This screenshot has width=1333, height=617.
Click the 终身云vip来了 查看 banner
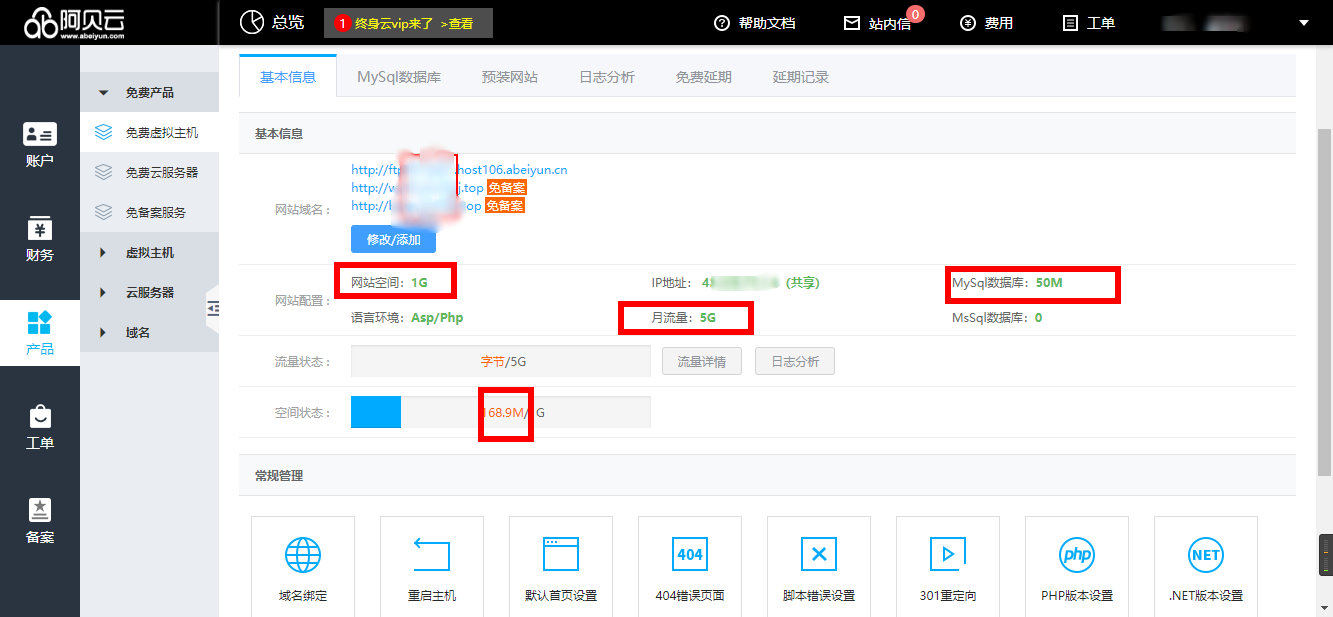coord(408,23)
